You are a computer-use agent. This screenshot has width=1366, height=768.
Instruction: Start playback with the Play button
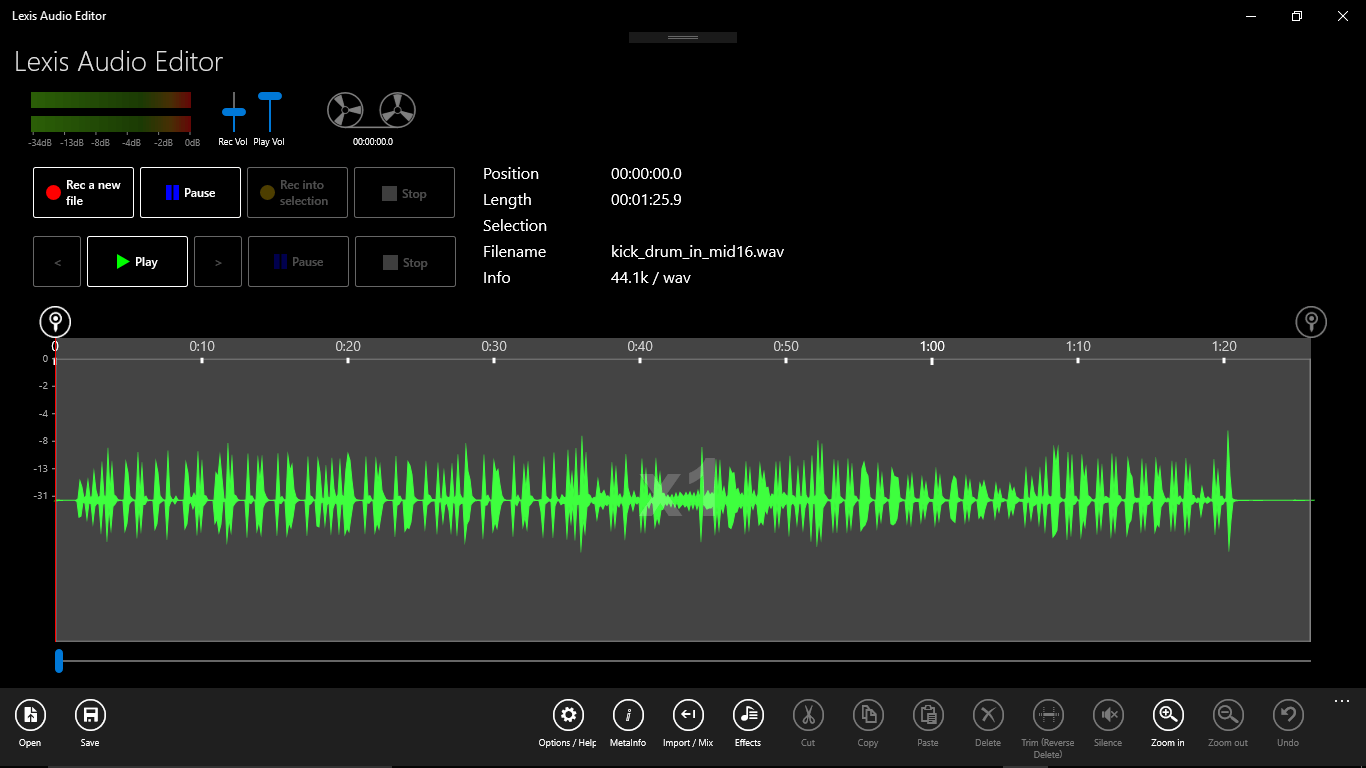coord(137,261)
